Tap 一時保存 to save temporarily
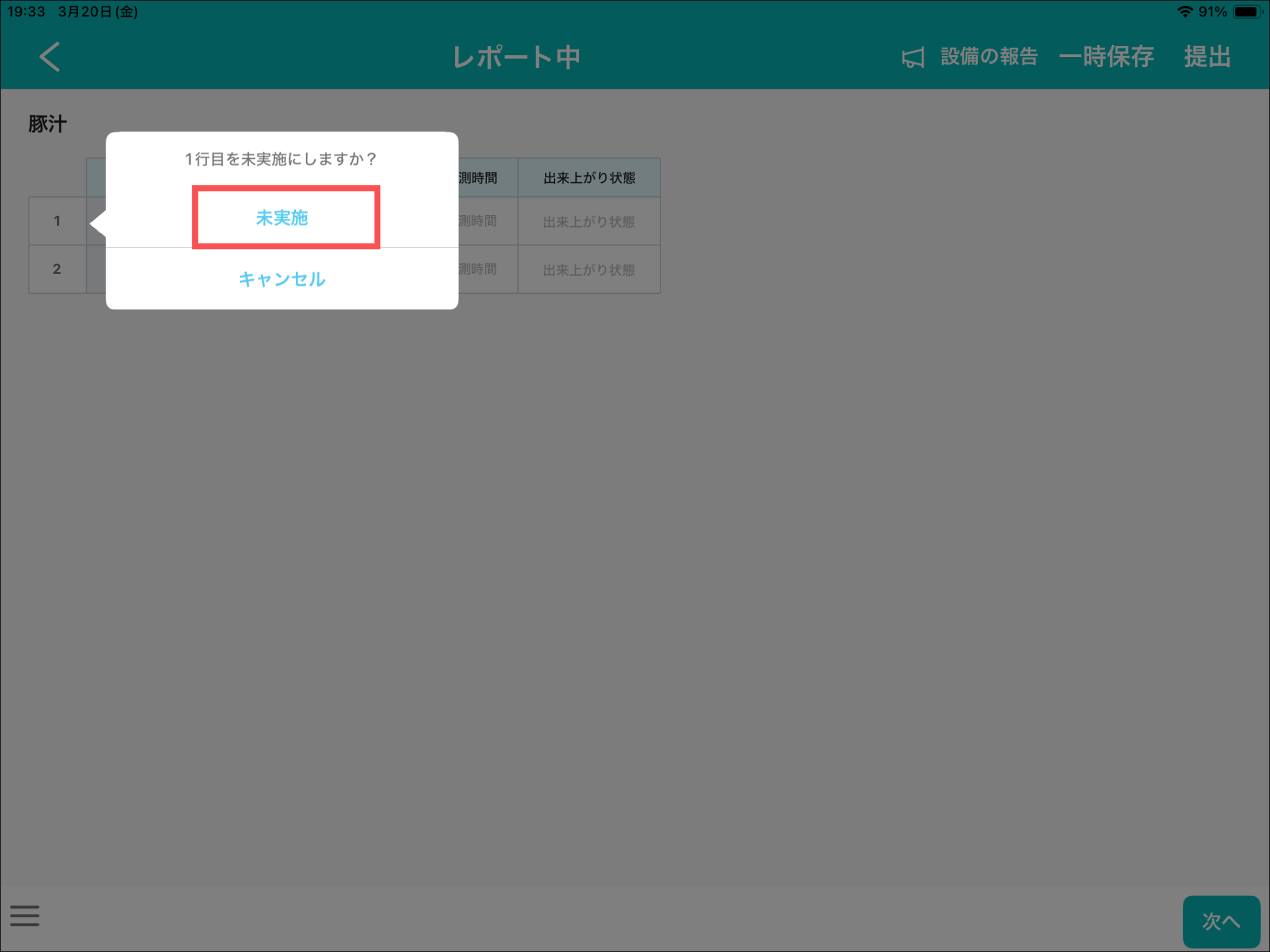This screenshot has width=1270, height=952. (x=1106, y=57)
